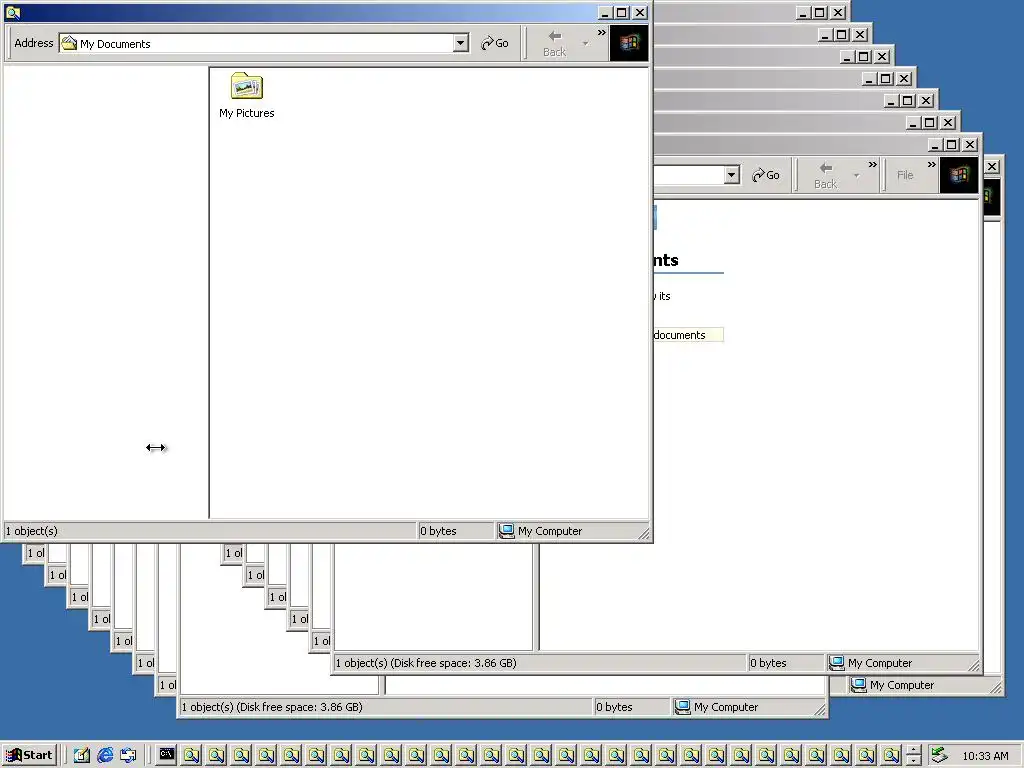The height and width of the screenshot is (768, 1024).
Task: Launch Internet Explorer from quick launch
Action: pos(105,755)
